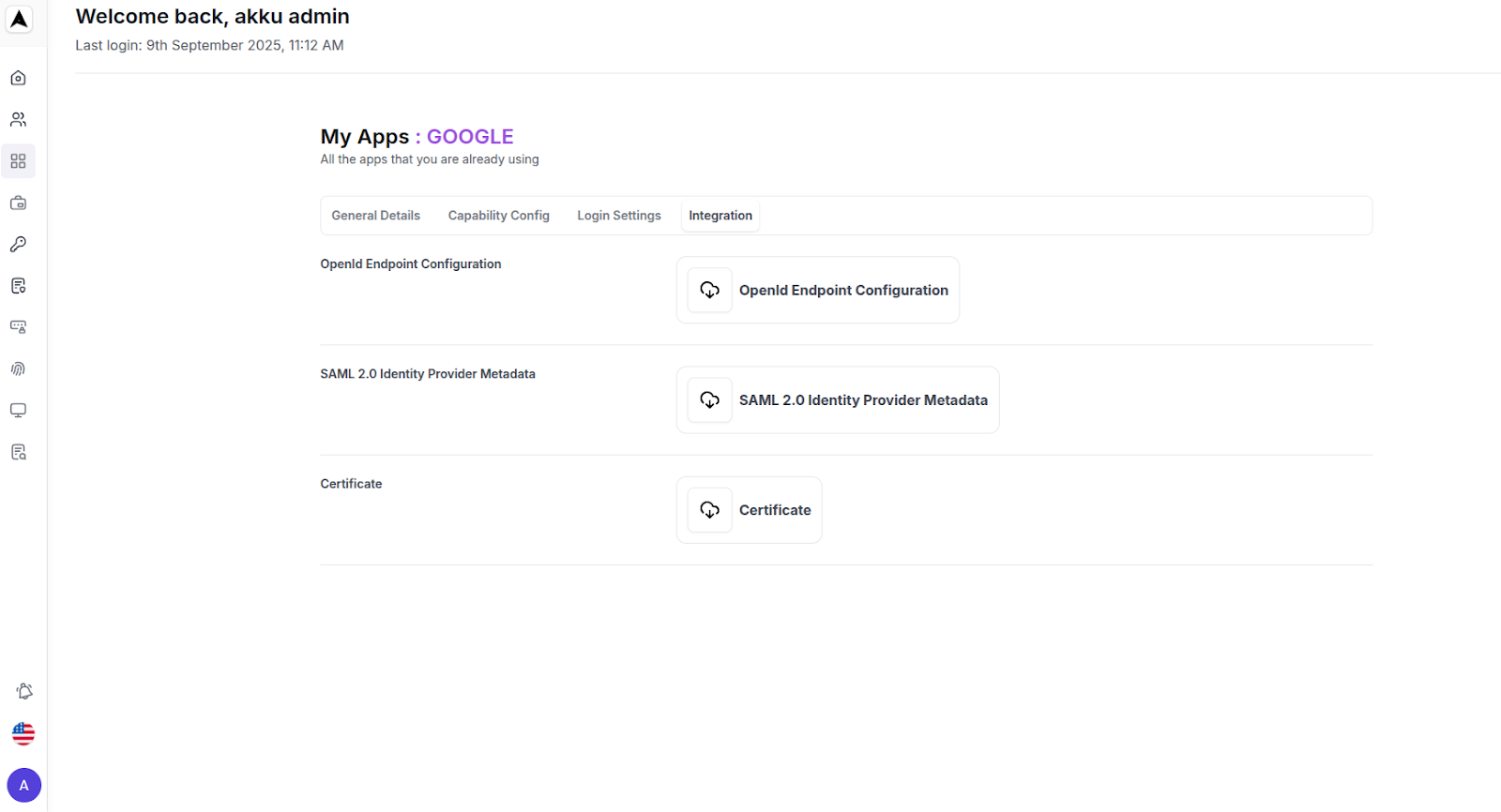Screen dimensions: 1501x812
Task: Click the Akku logo icon
Action: (x=19, y=19)
